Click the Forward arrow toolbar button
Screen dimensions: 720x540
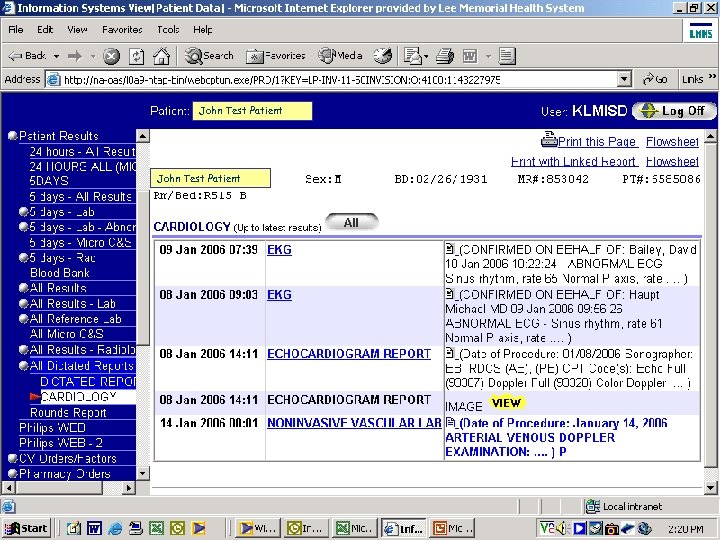coord(75,56)
